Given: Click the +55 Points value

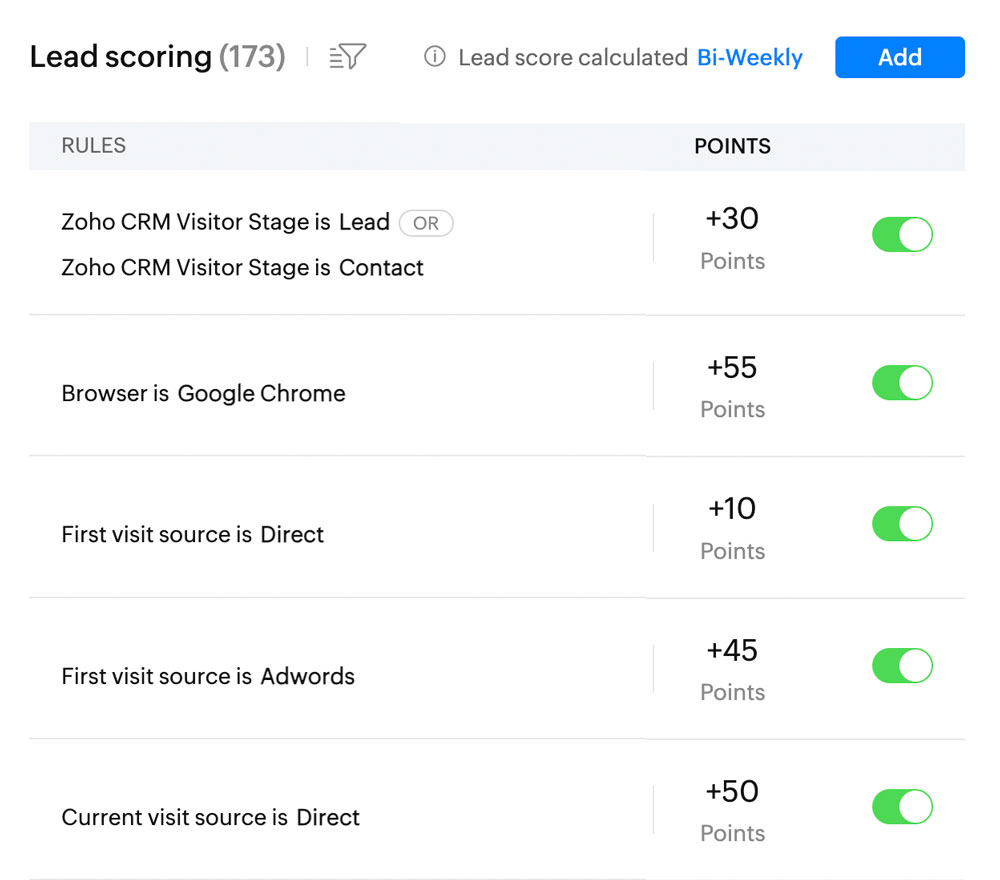Looking at the screenshot, I should [x=732, y=387].
